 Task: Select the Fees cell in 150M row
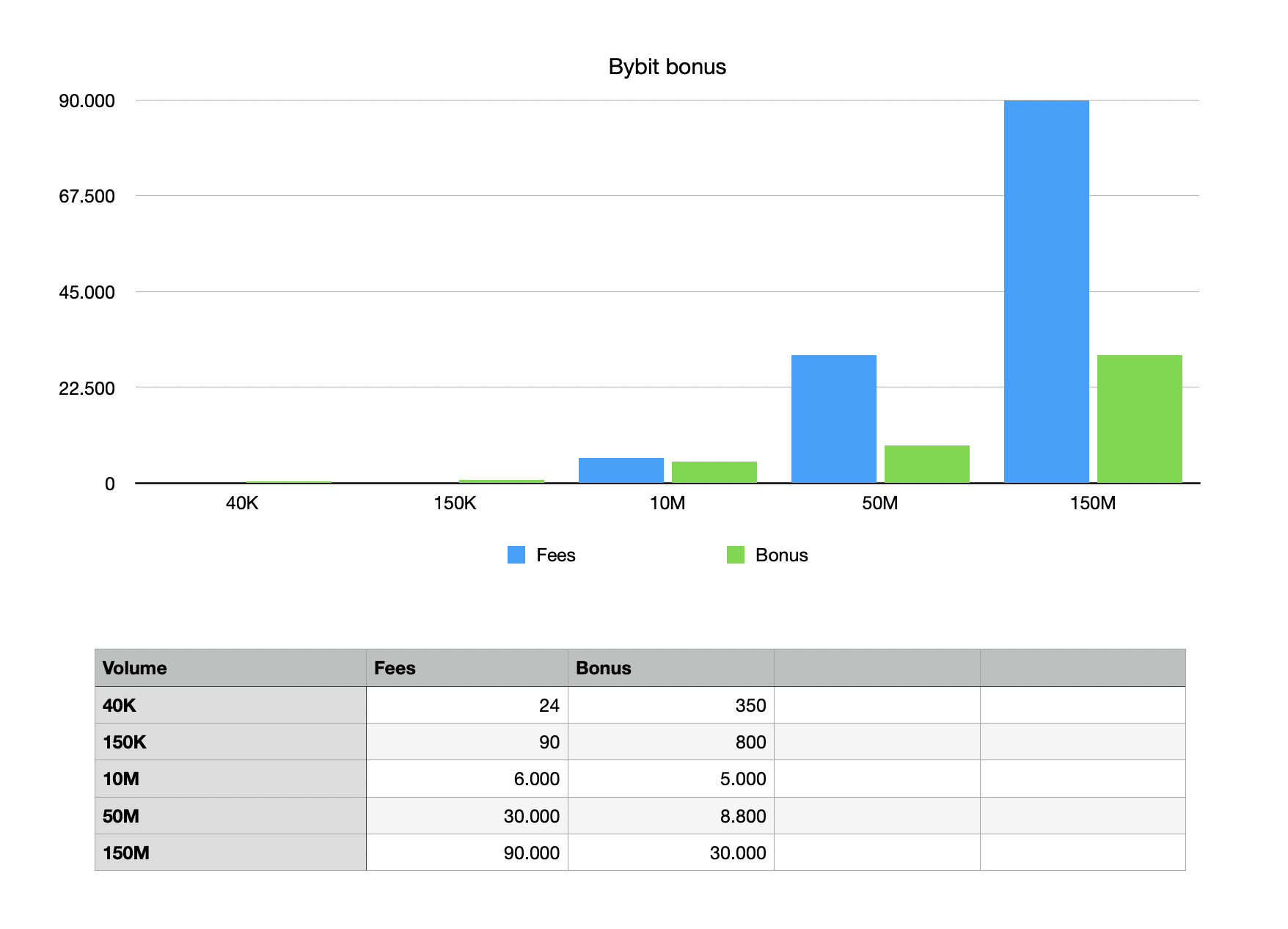(466, 853)
